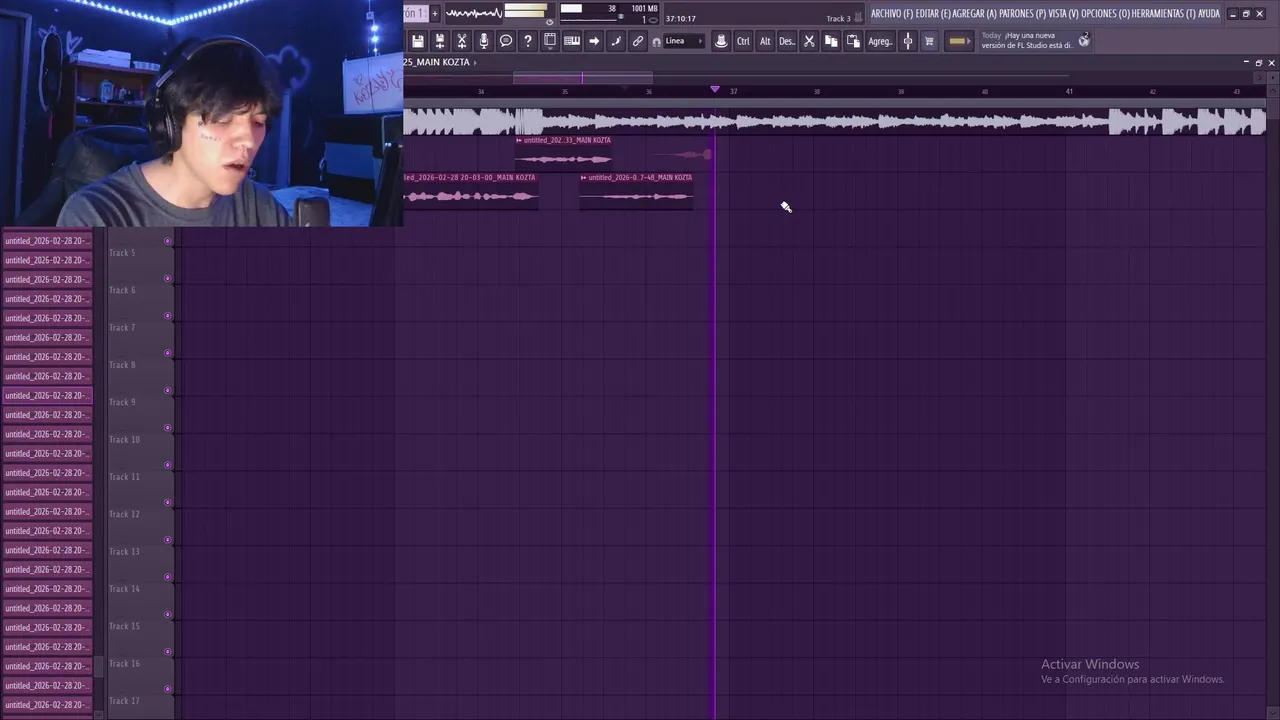Click the right arrow icon in toolbar
The width and height of the screenshot is (1280, 720).
[594, 41]
